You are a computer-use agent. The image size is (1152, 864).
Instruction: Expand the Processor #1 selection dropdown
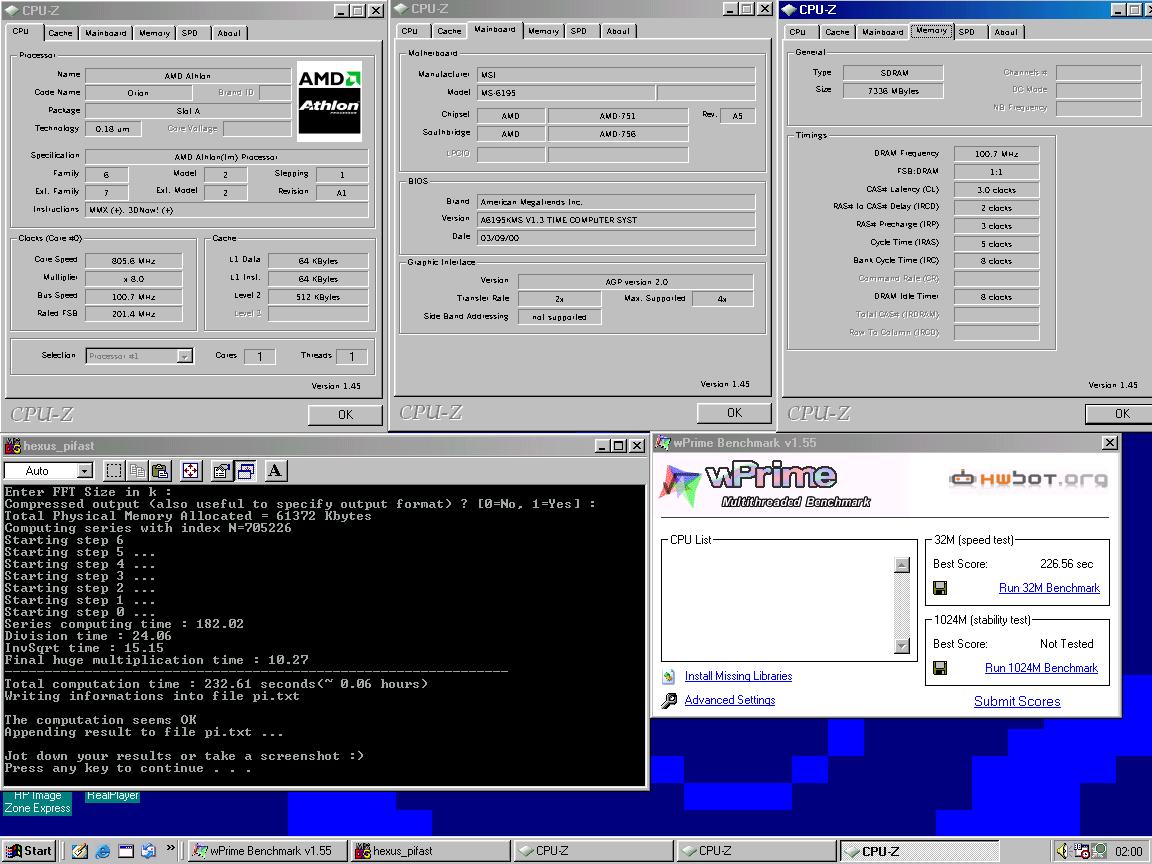click(185, 356)
